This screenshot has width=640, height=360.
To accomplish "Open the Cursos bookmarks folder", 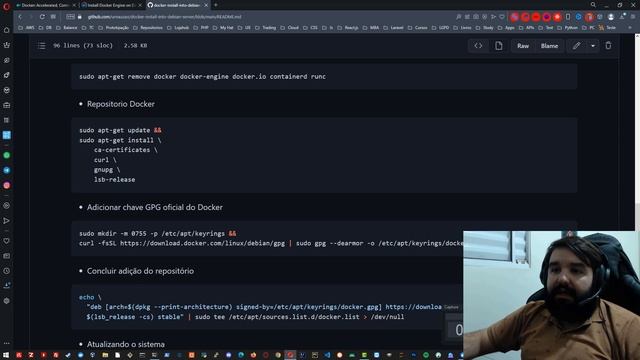I will point(418,28).
